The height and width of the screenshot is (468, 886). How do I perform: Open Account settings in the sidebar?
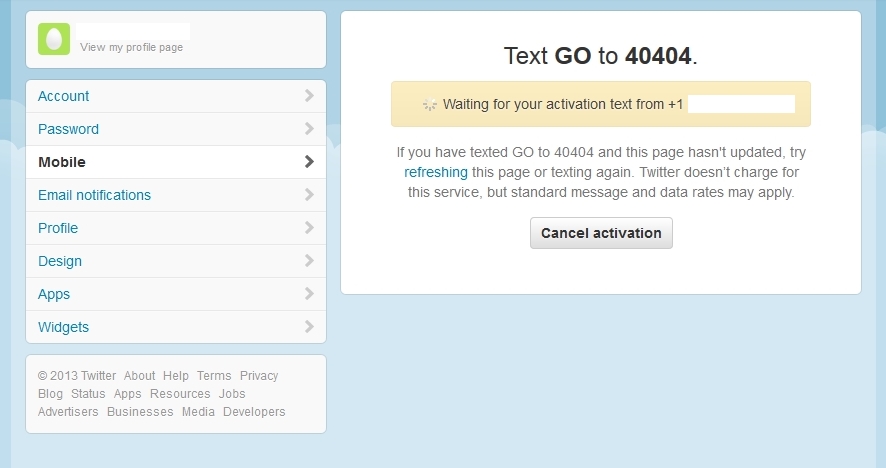pyautogui.click(x=64, y=96)
